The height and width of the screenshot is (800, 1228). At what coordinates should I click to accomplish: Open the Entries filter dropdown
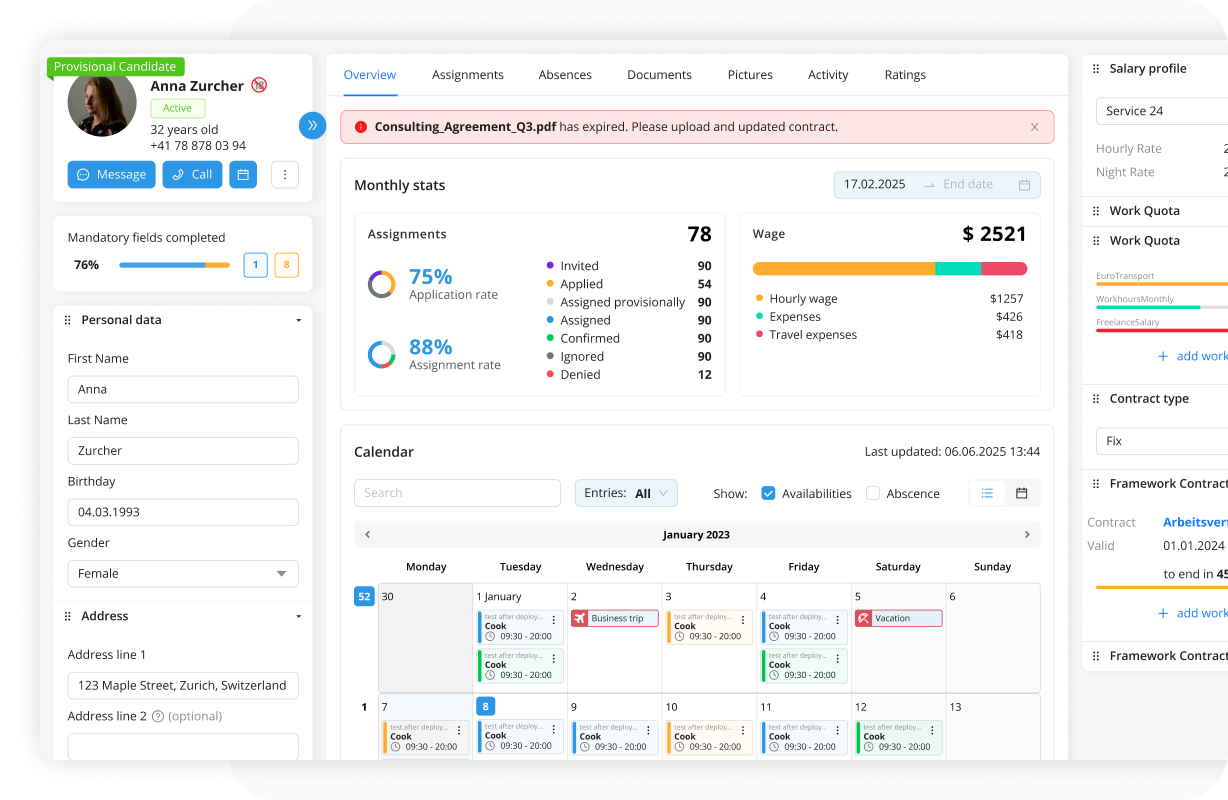point(626,493)
